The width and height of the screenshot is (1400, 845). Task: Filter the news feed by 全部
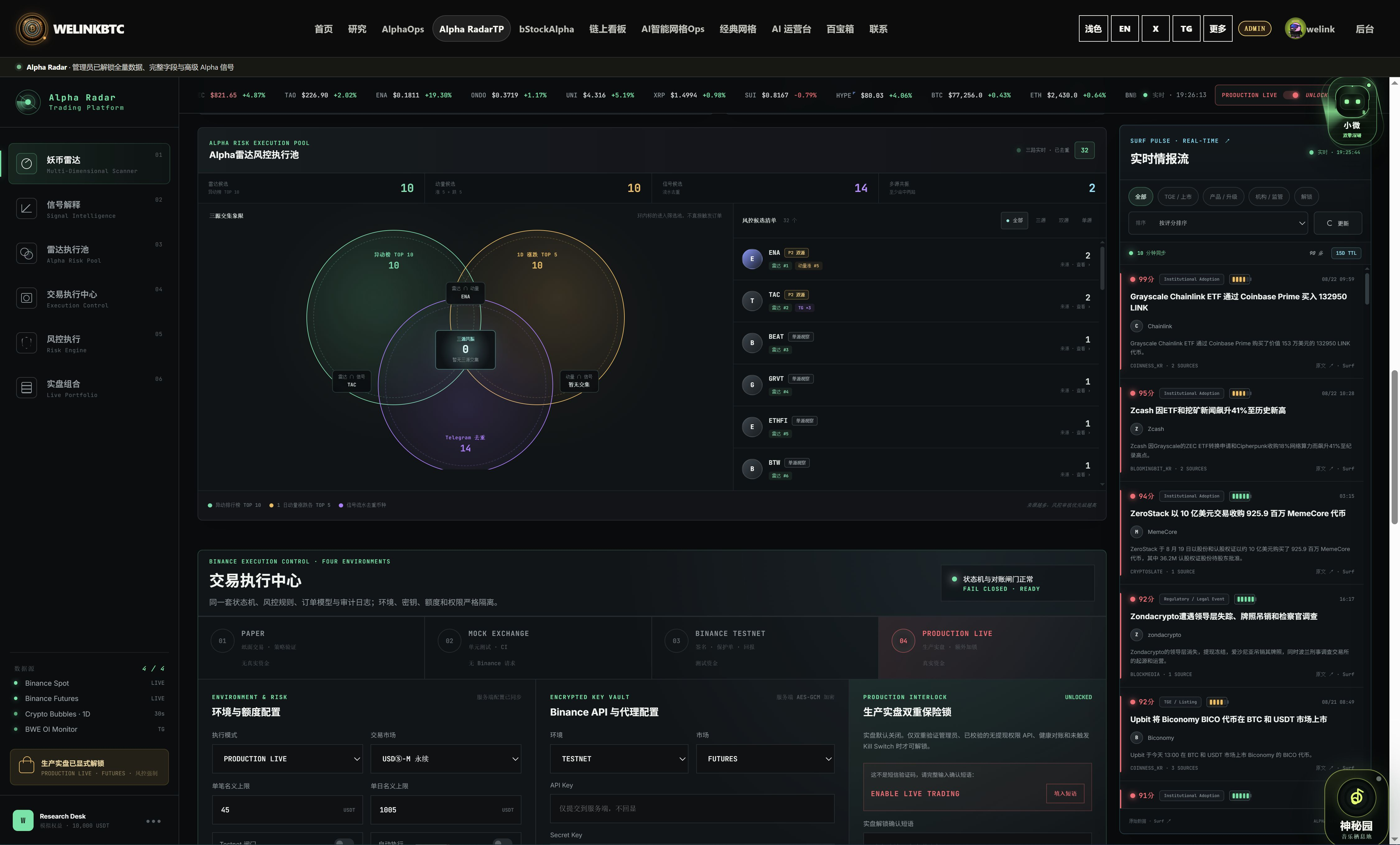pos(1140,197)
